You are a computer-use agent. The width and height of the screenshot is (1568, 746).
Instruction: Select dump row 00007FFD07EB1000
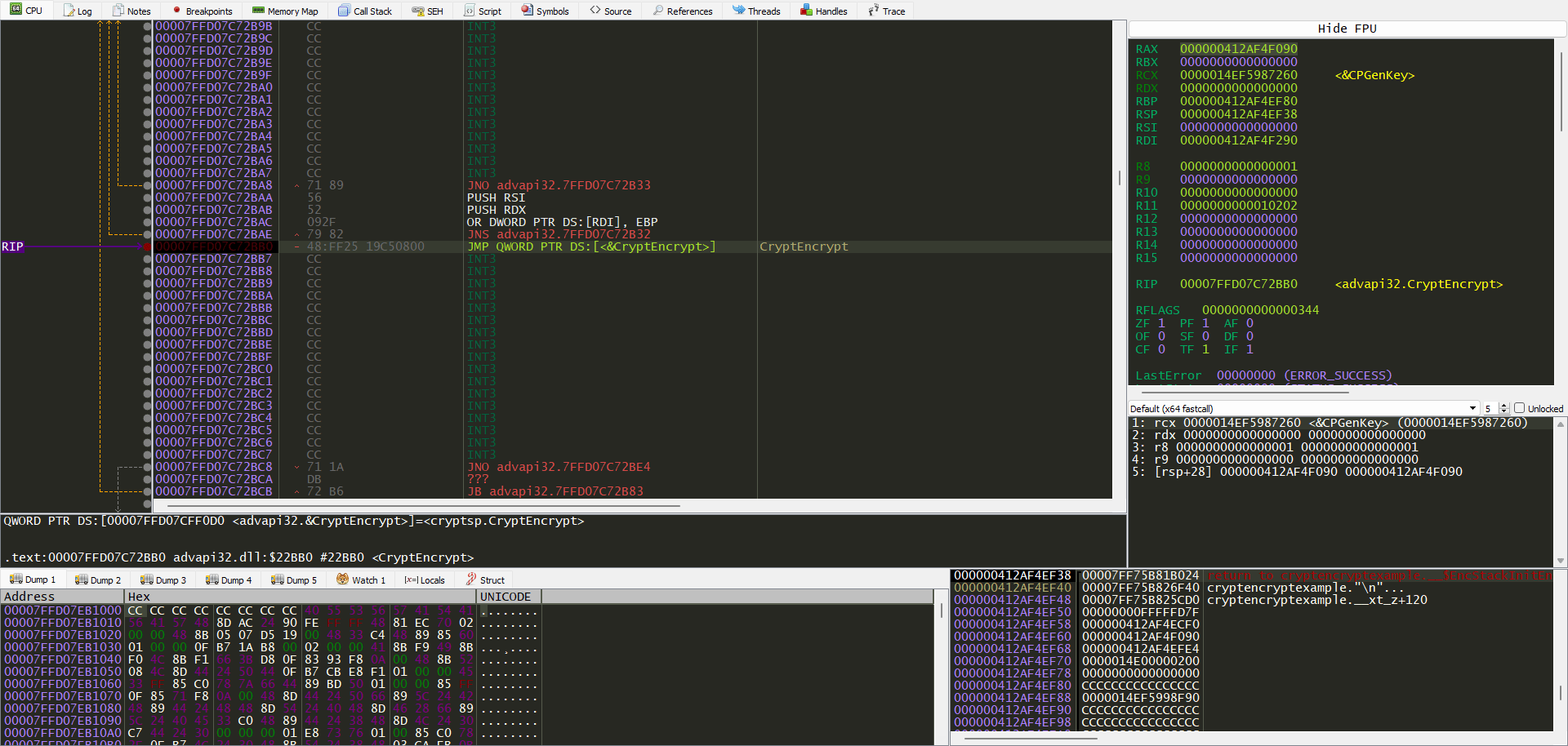pyautogui.click(x=468, y=611)
